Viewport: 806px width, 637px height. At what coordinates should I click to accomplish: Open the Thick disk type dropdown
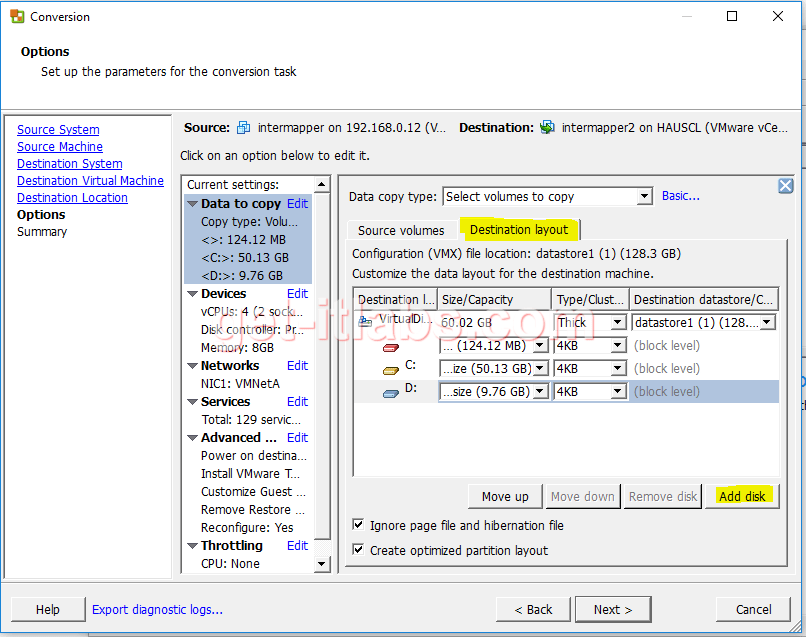pos(618,322)
